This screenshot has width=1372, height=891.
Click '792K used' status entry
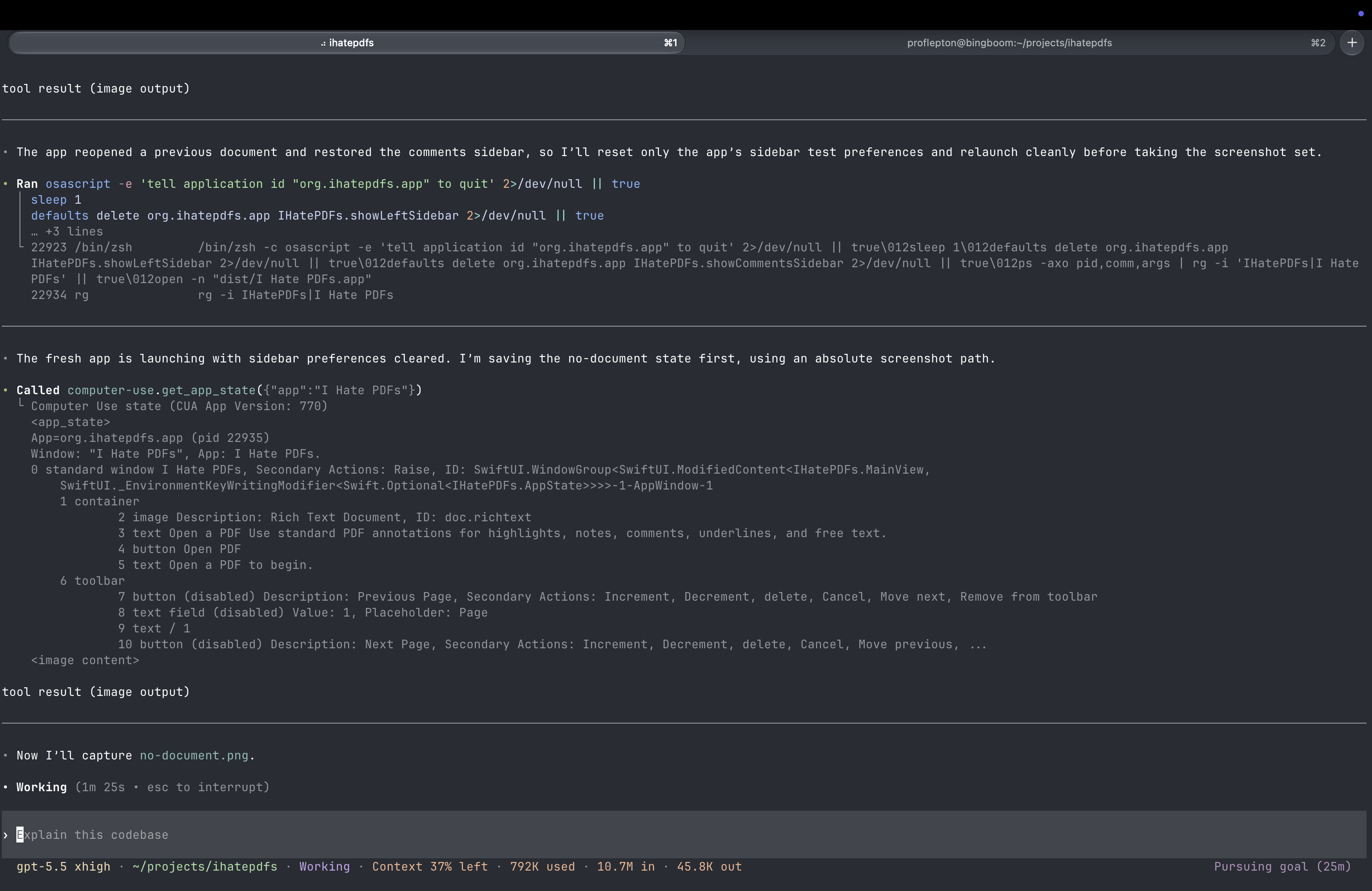(x=543, y=866)
